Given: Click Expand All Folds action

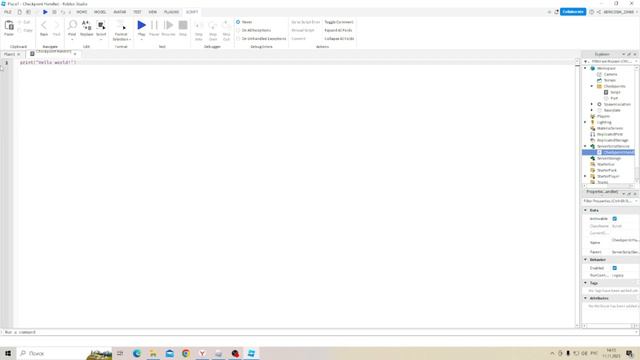Looking at the screenshot, I should click(338, 30).
